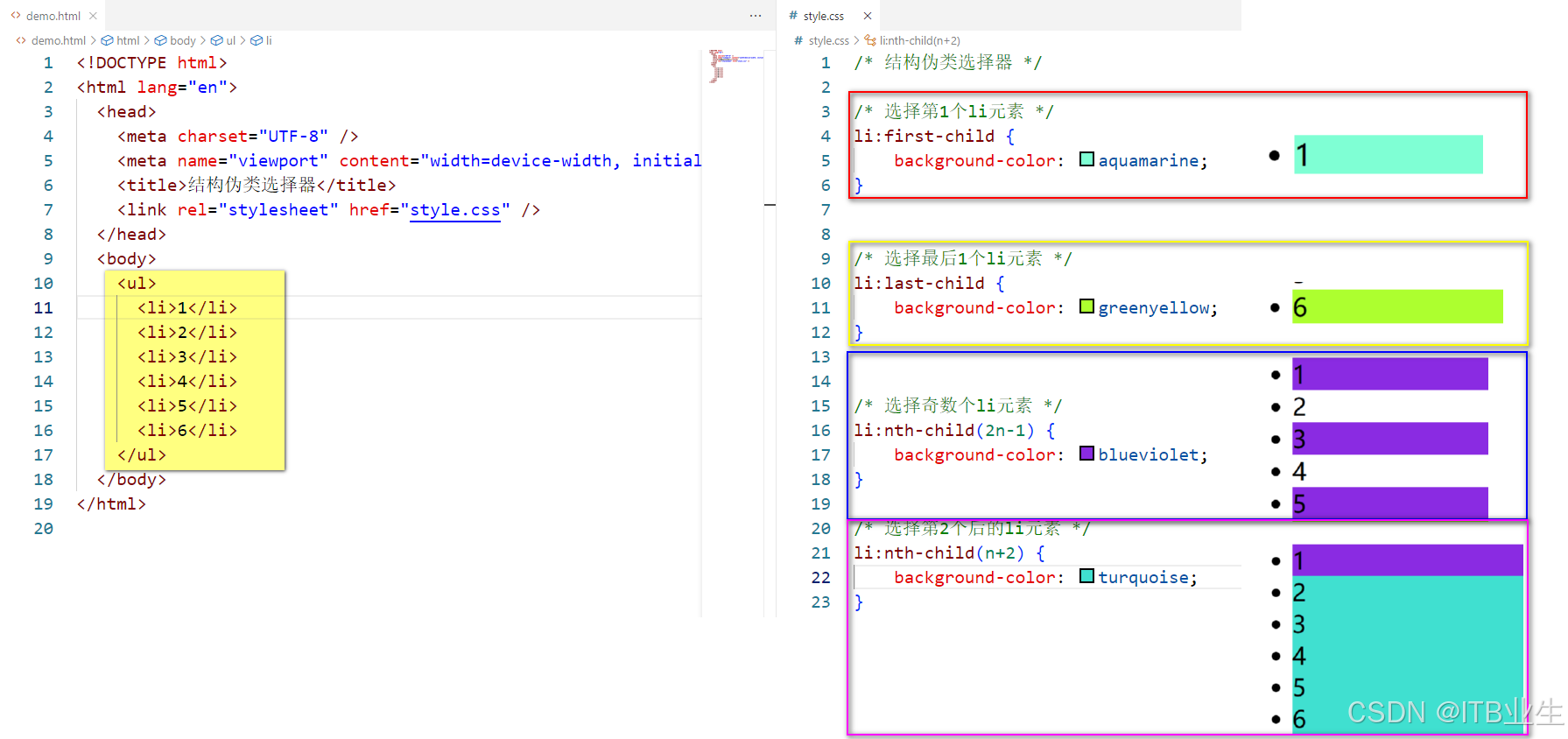The image size is (1568, 739).
Task: Click the greenyellow color swatch
Action: (1086, 306)
